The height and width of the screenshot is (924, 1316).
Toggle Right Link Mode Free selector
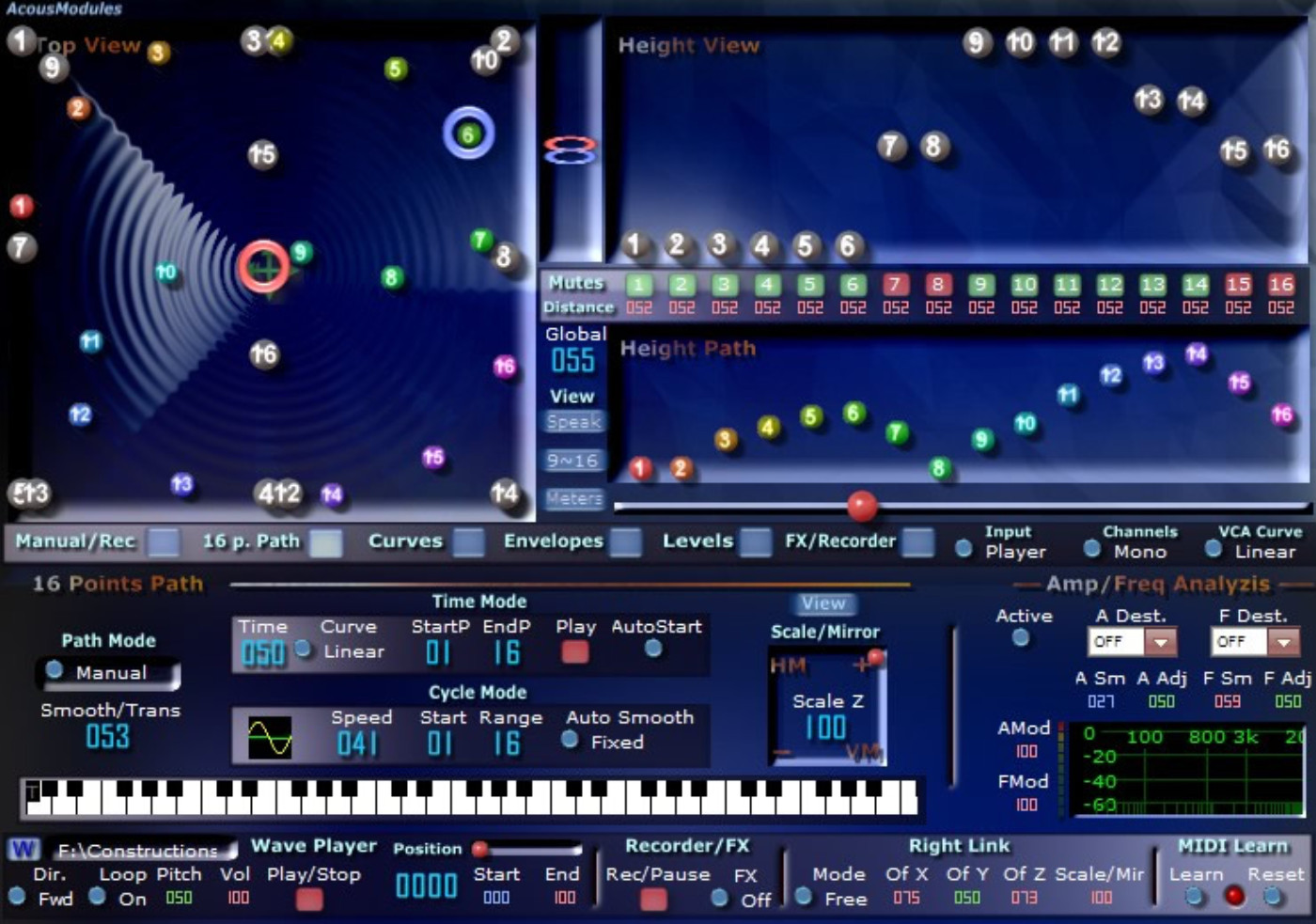[x=804, y=897]
